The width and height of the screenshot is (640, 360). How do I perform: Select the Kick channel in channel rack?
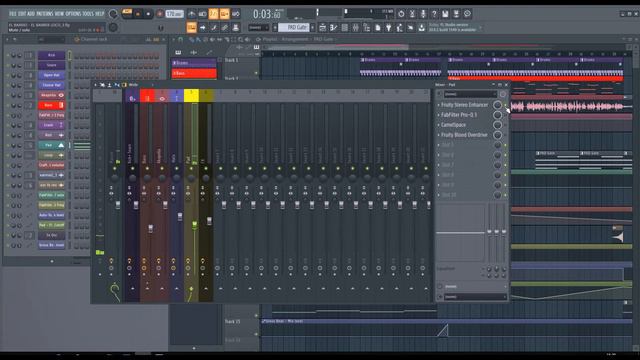pos(51,55)
